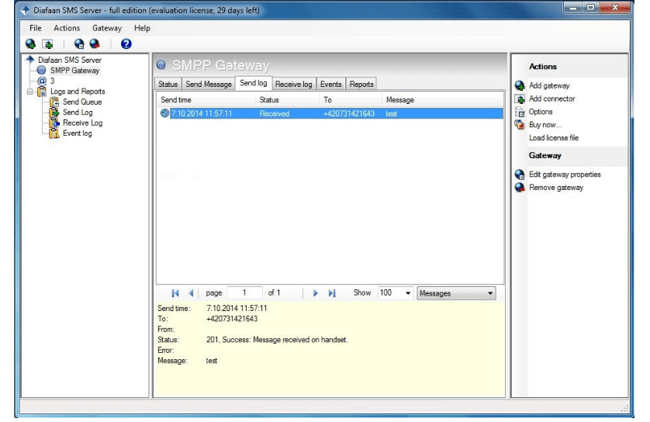Click the Send Log icon

(x=54, y=112)
